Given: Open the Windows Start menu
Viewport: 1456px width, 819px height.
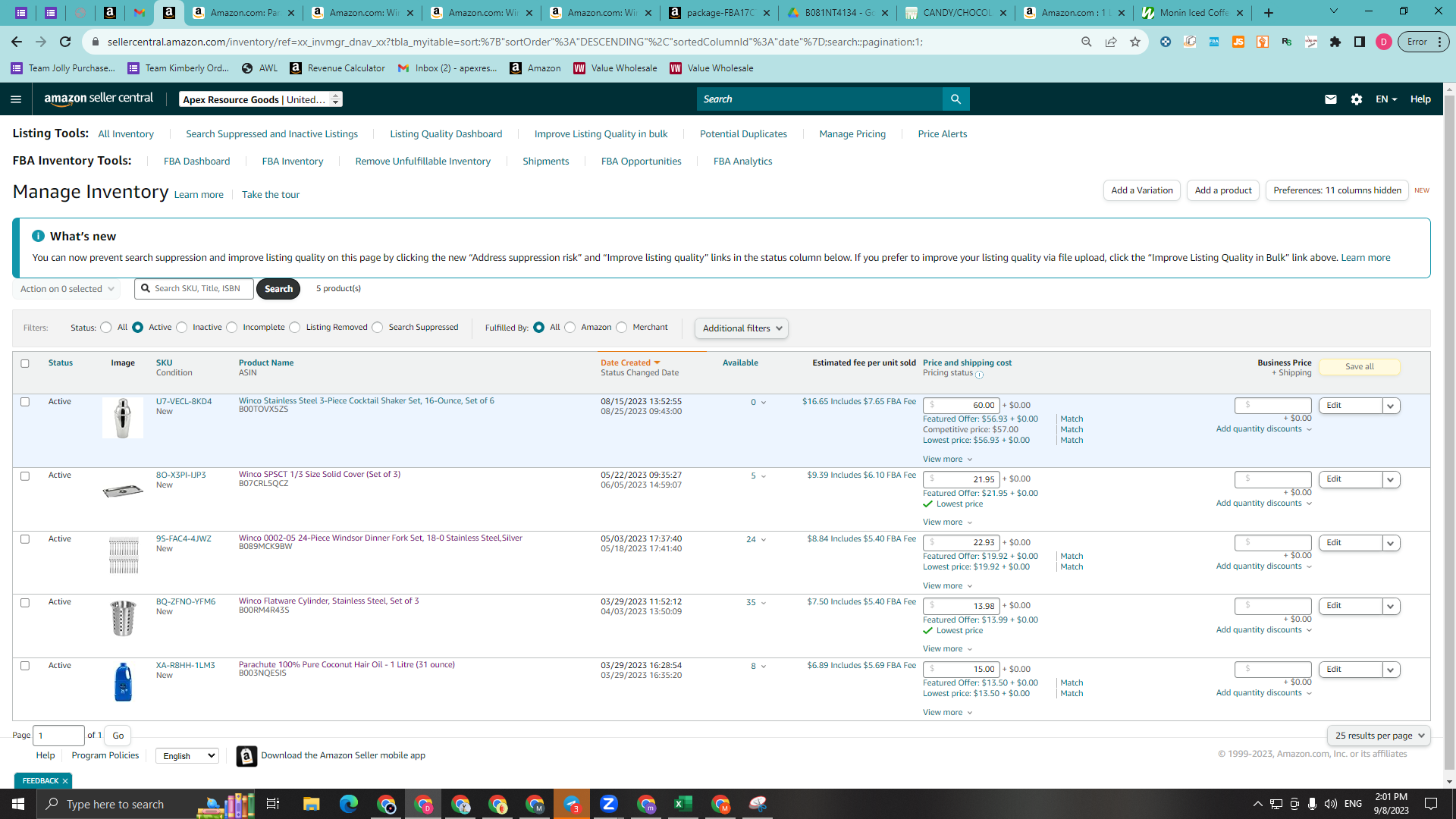Looking at the screenshot, I should (x=18, y=804).
